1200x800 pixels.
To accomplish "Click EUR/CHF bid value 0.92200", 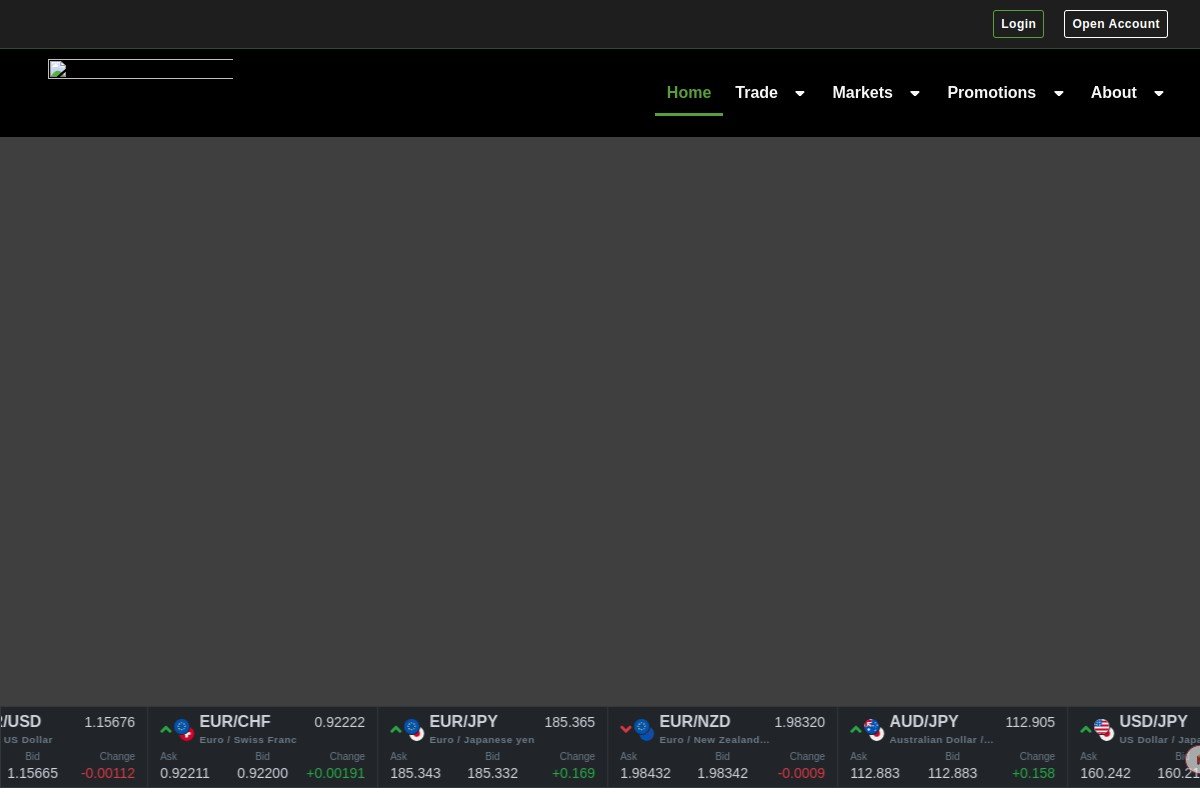I will pos(262,773).
